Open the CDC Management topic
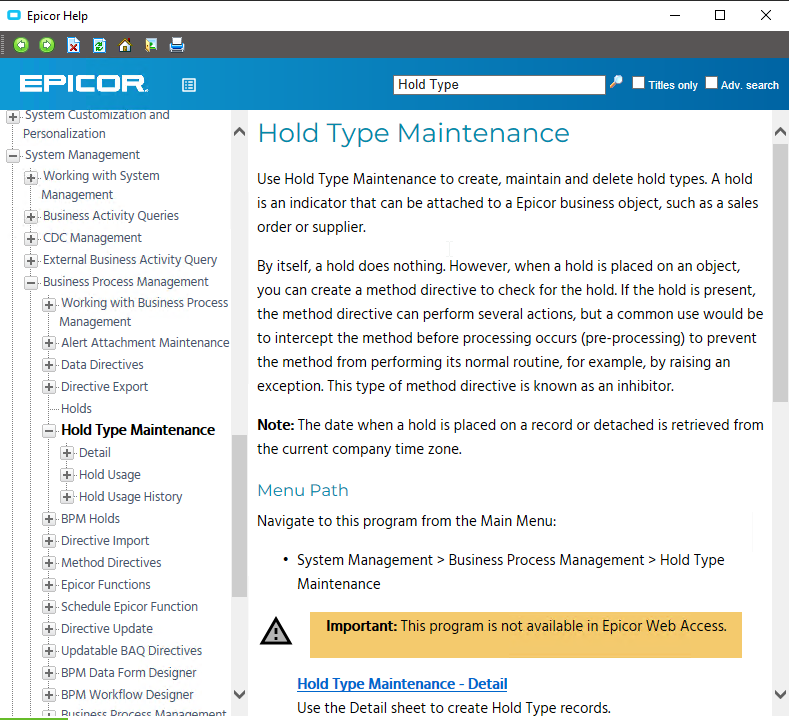Viewport: 789px width, 720px height. [93, 237]
